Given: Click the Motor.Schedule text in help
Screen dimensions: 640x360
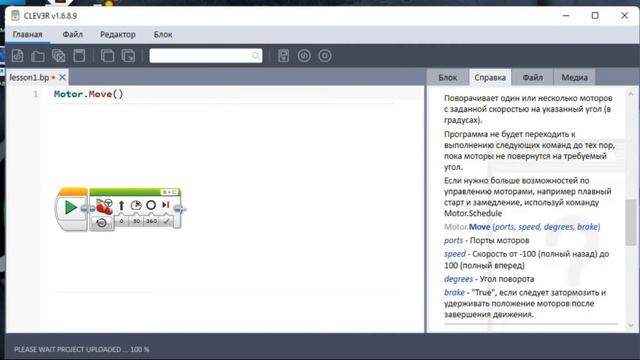Looking at the screenshot, I should (473, 213).
